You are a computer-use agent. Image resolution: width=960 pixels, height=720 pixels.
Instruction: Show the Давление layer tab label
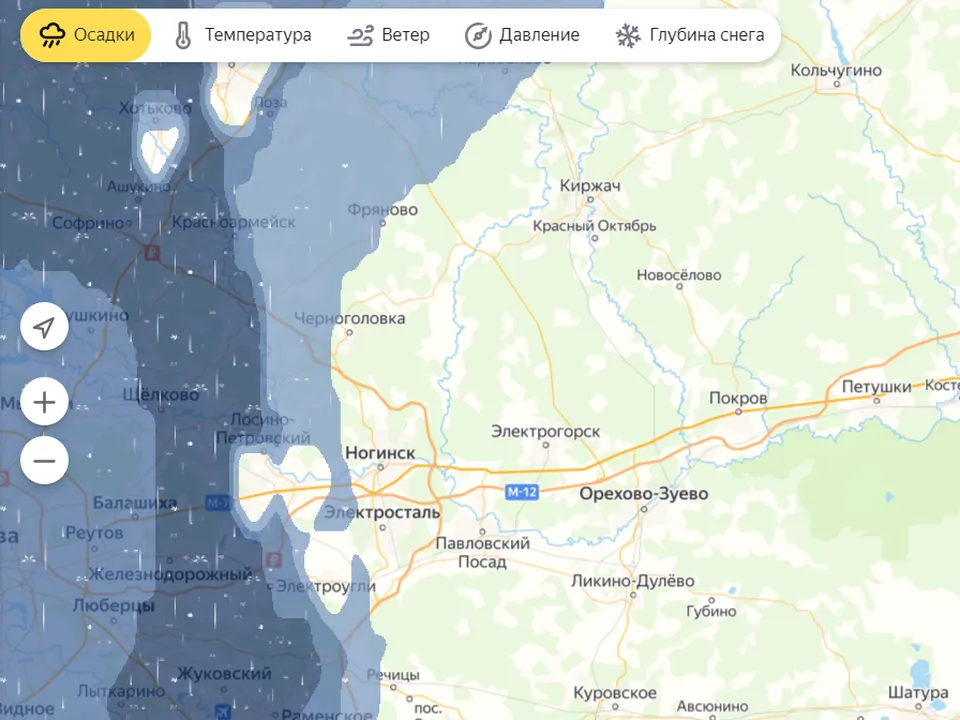click(x=540, y=36)
